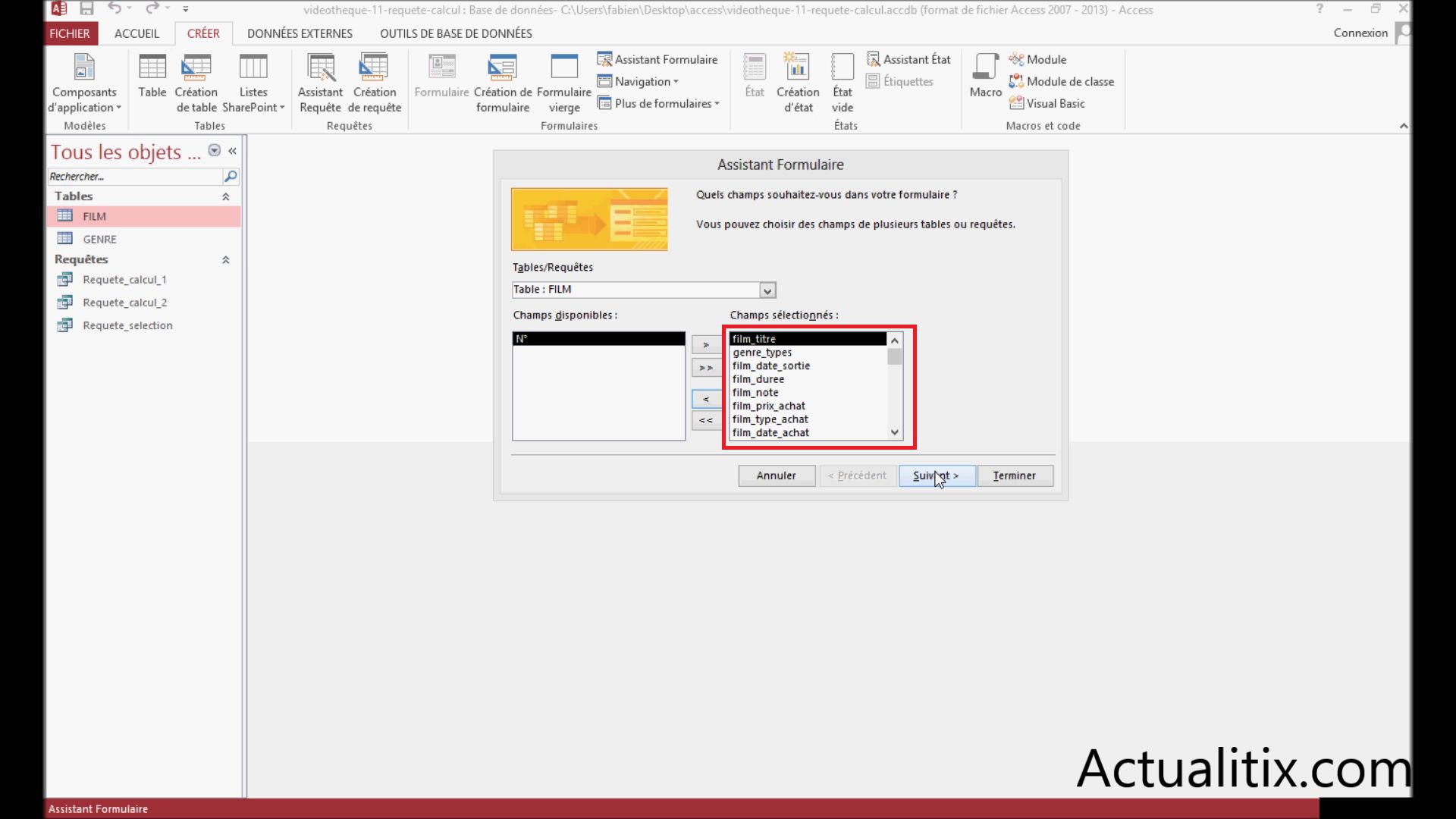
Task: Collapse the ribbon with the arrow
Action: (x=1404, y=126)
